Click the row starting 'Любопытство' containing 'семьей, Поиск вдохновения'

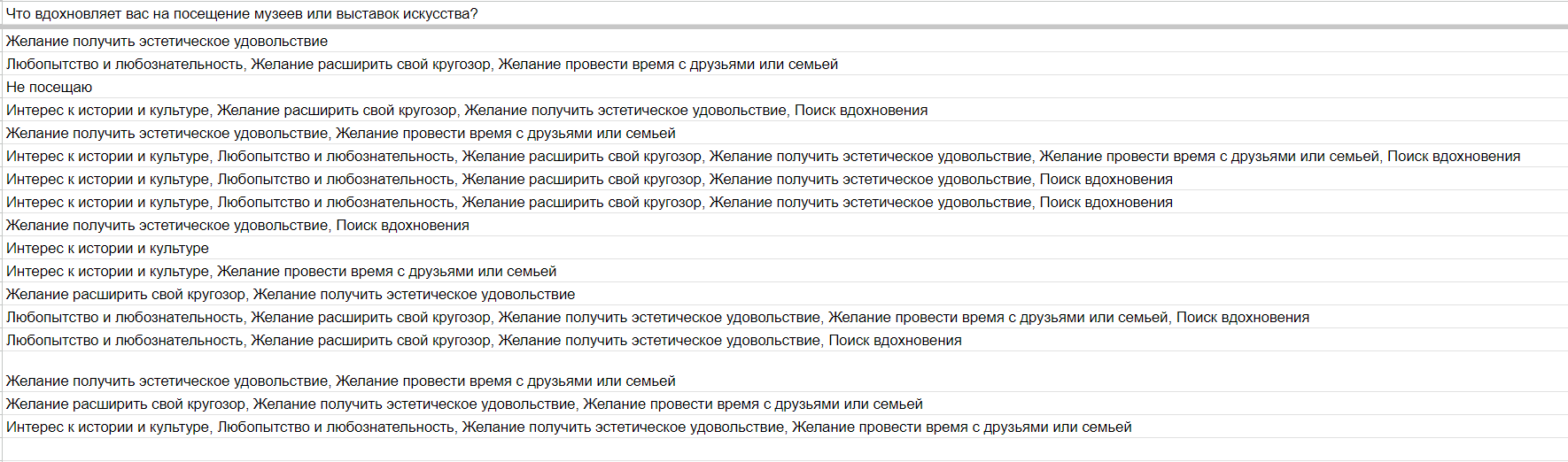[x=784, y=317]
